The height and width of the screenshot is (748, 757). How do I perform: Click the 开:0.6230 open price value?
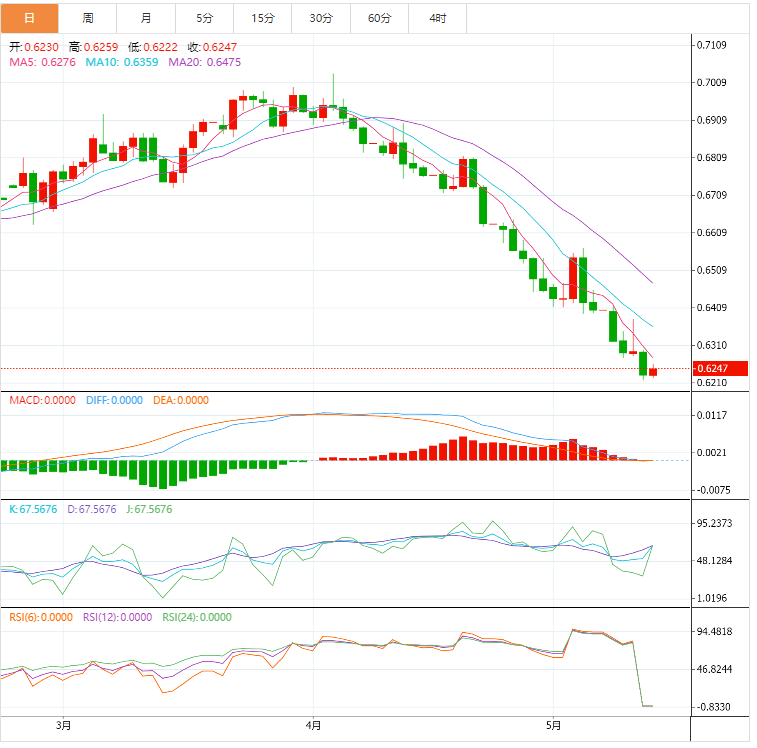[34, 47]
